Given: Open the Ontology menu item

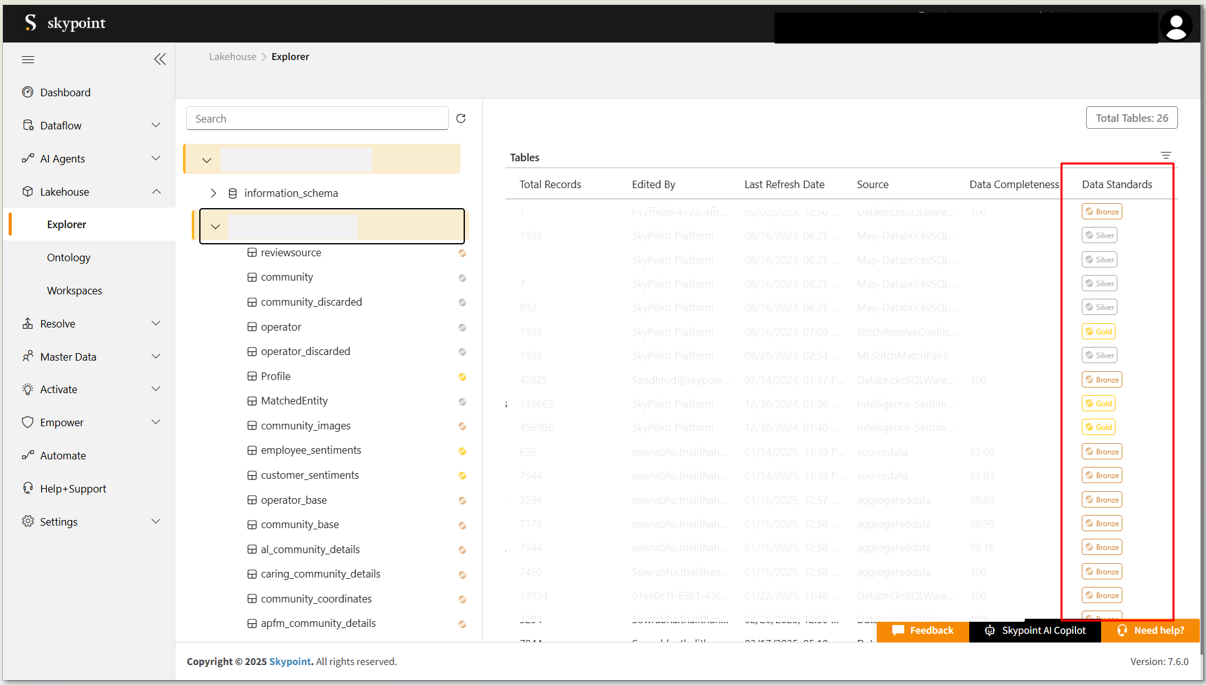Looking at the screenshot, I should 69,258.
